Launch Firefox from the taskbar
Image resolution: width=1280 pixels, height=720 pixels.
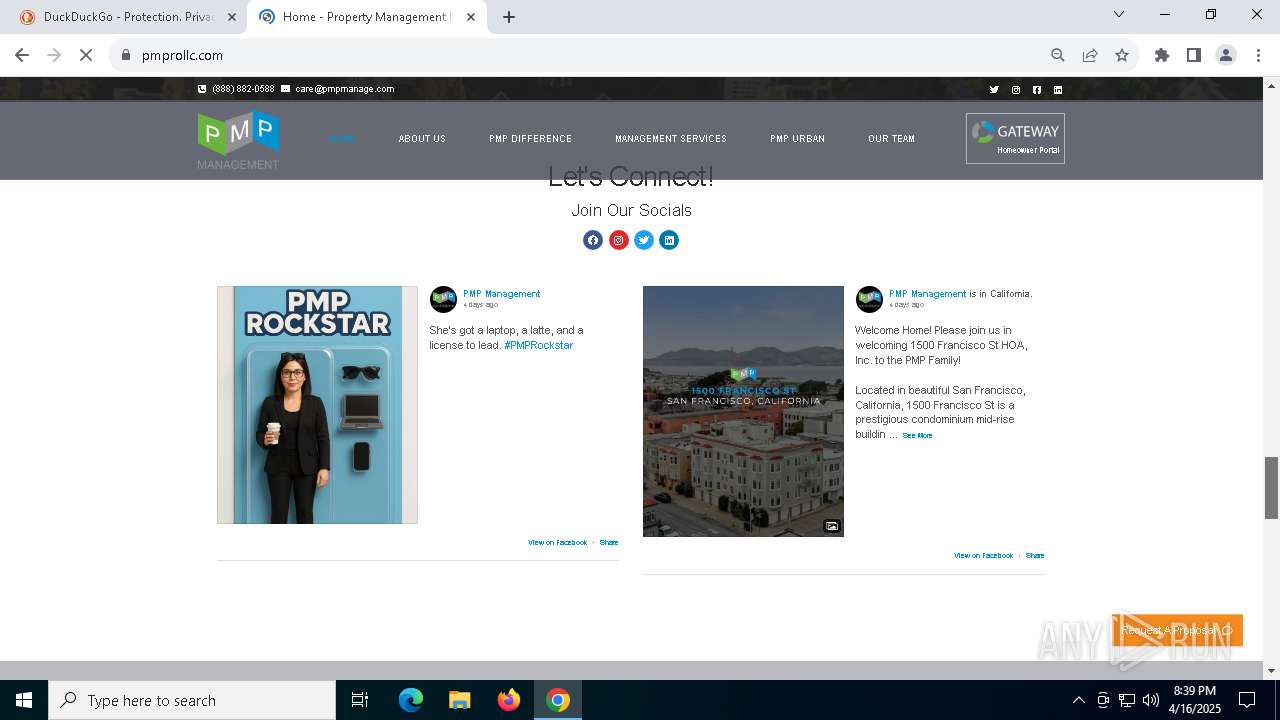click(509, 700)
